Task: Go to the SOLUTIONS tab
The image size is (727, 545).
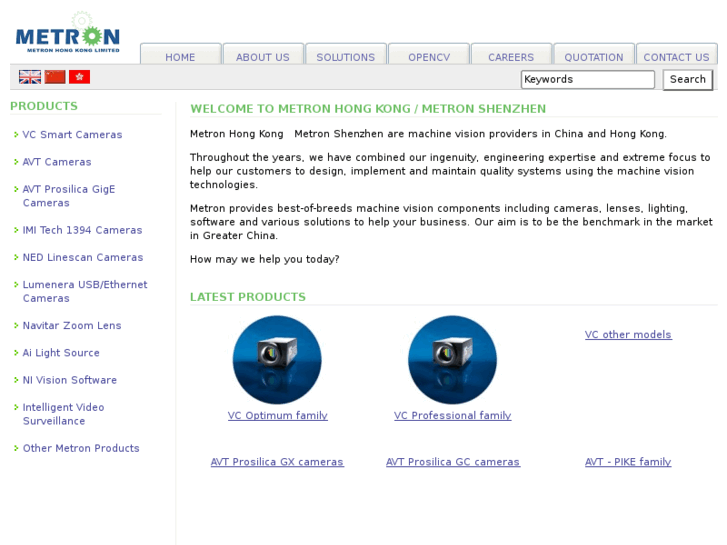Action: click(346, 54)
